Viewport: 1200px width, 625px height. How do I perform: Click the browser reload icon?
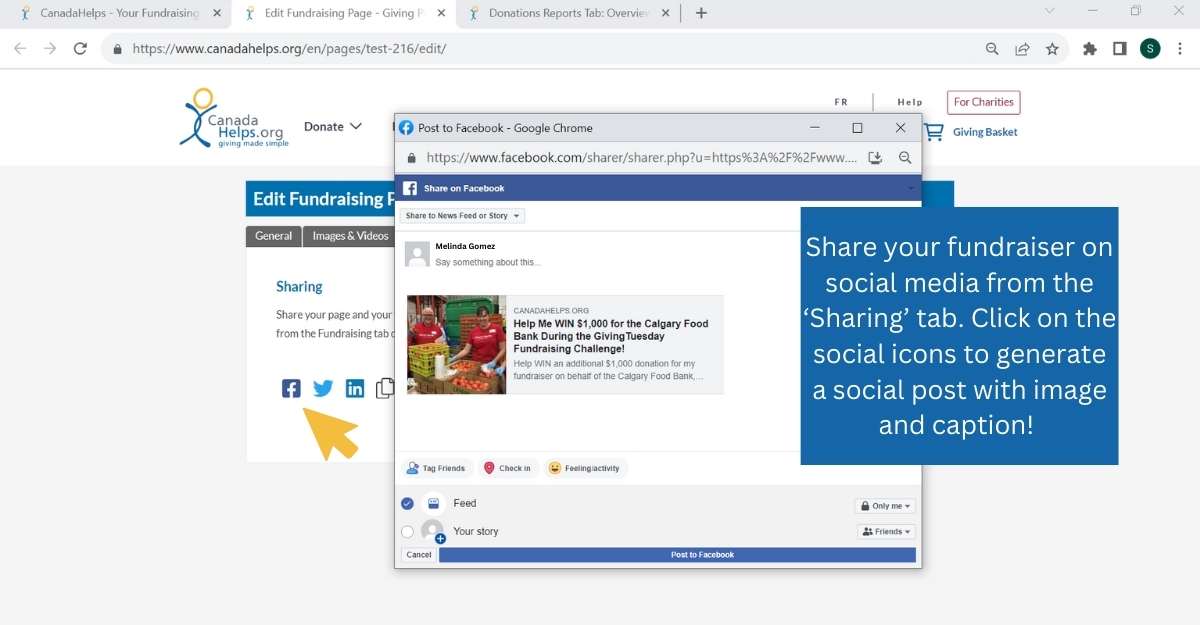81,48
